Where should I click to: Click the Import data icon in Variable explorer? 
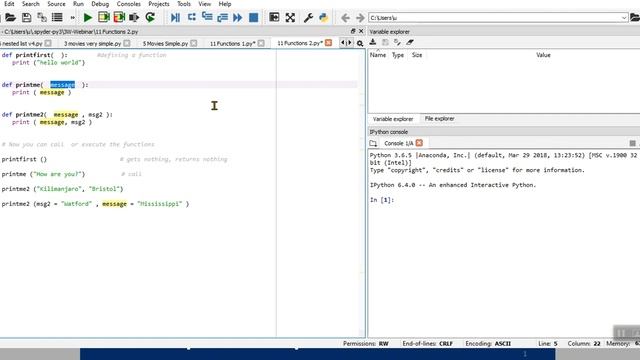click(x=373, y=42)
